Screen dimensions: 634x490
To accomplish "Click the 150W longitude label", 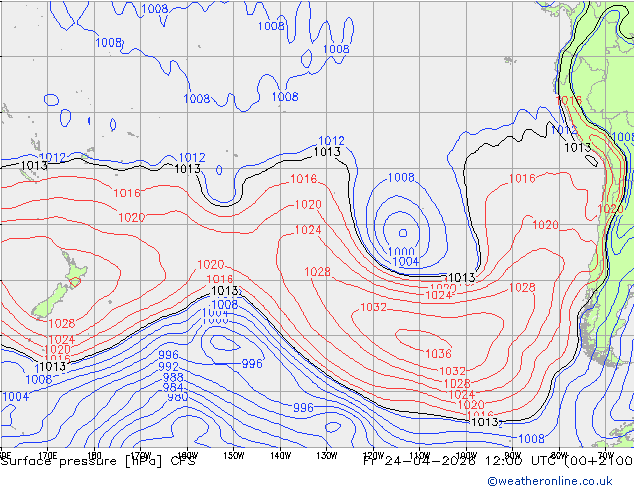I will (x=234, y=456).
